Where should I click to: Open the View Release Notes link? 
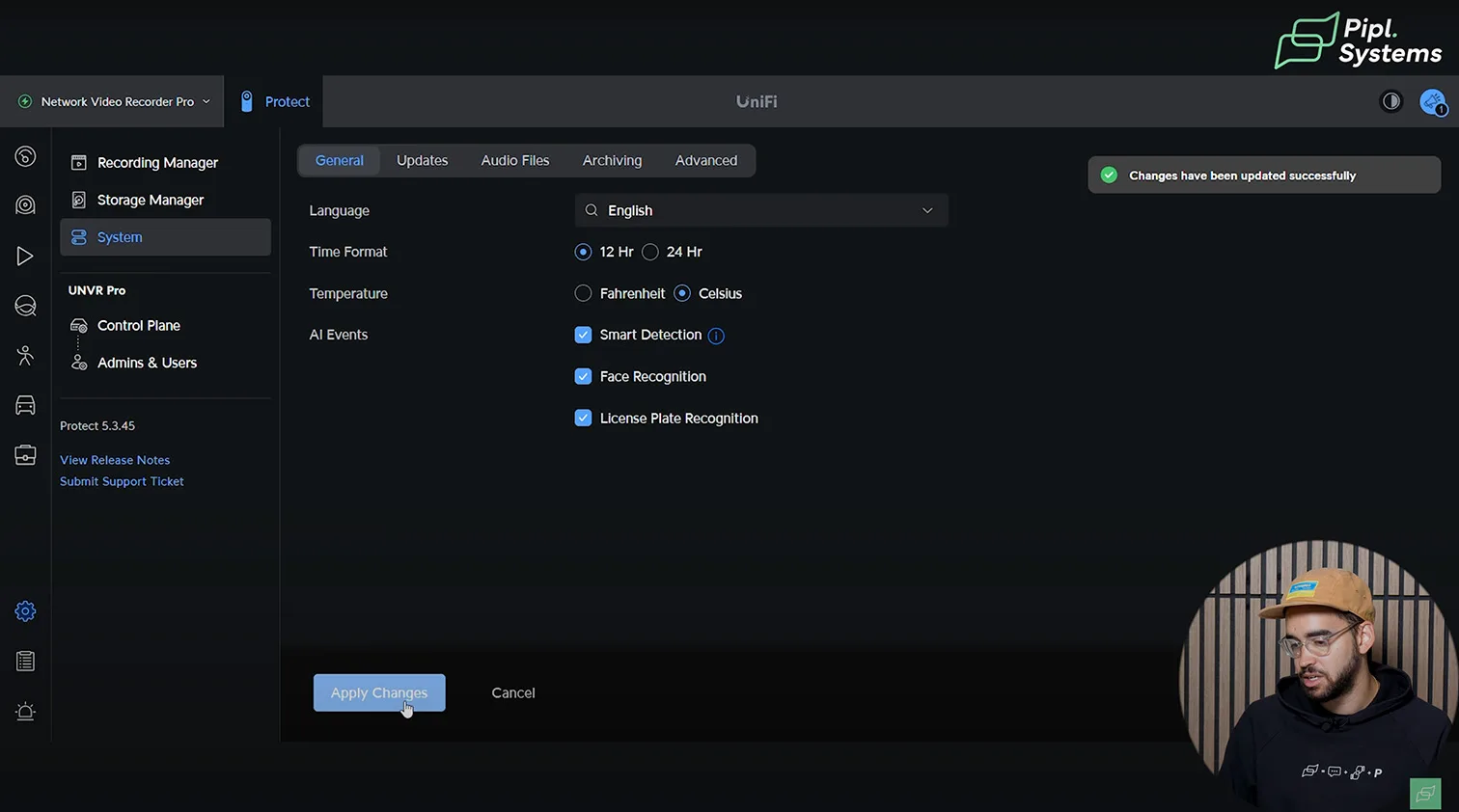(x=115, y=460)
